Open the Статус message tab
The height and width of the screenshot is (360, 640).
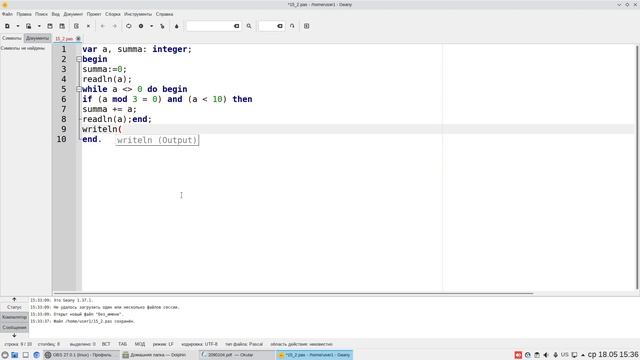[14, 307]
